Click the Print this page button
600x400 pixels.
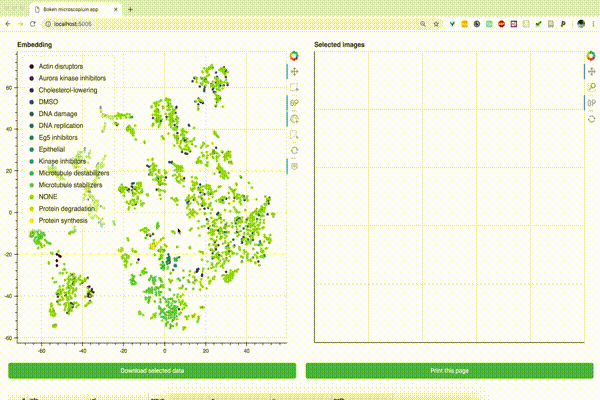coord(449,371)
